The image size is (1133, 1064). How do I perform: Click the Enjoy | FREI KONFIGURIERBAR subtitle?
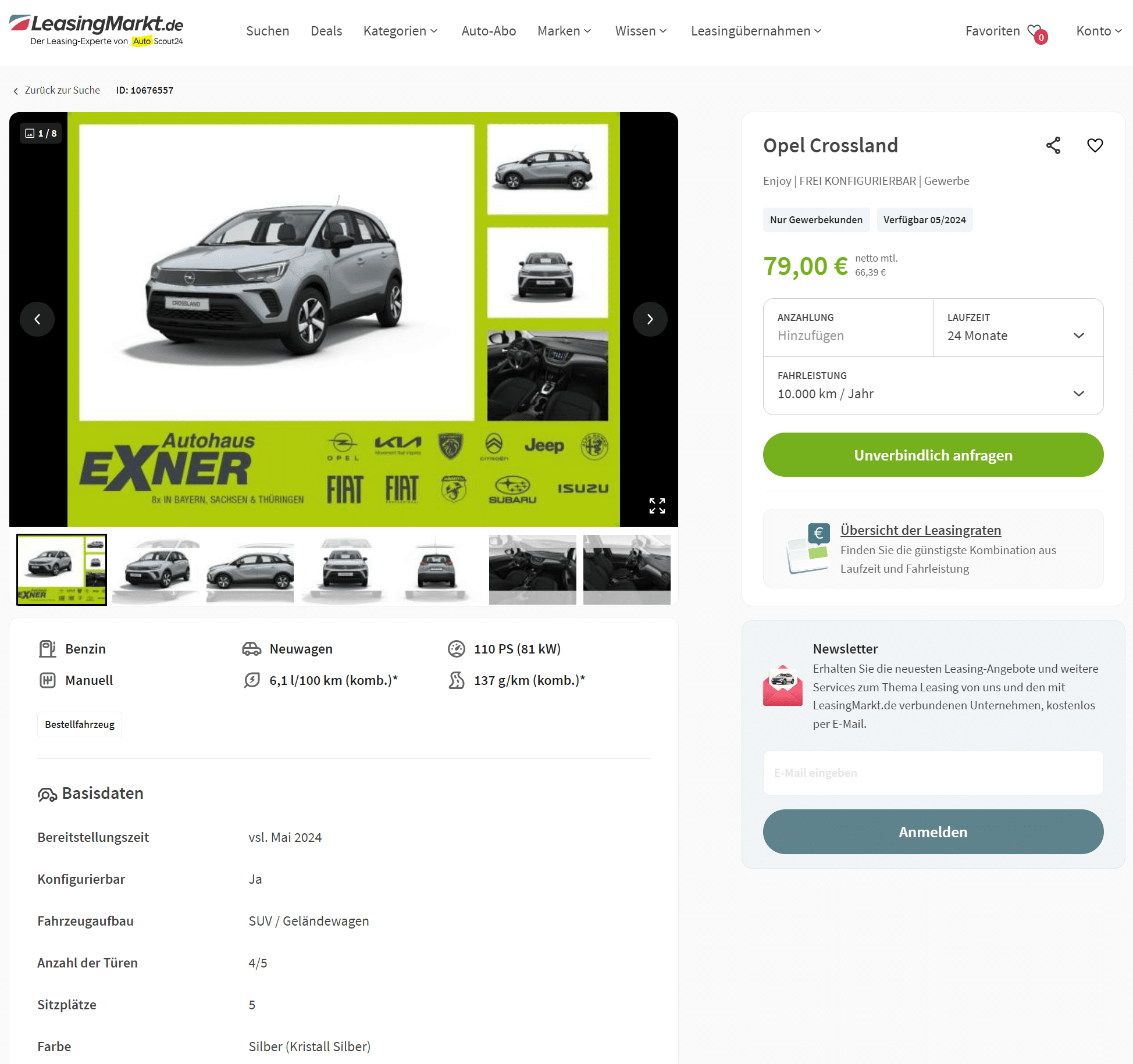(866, 181)
